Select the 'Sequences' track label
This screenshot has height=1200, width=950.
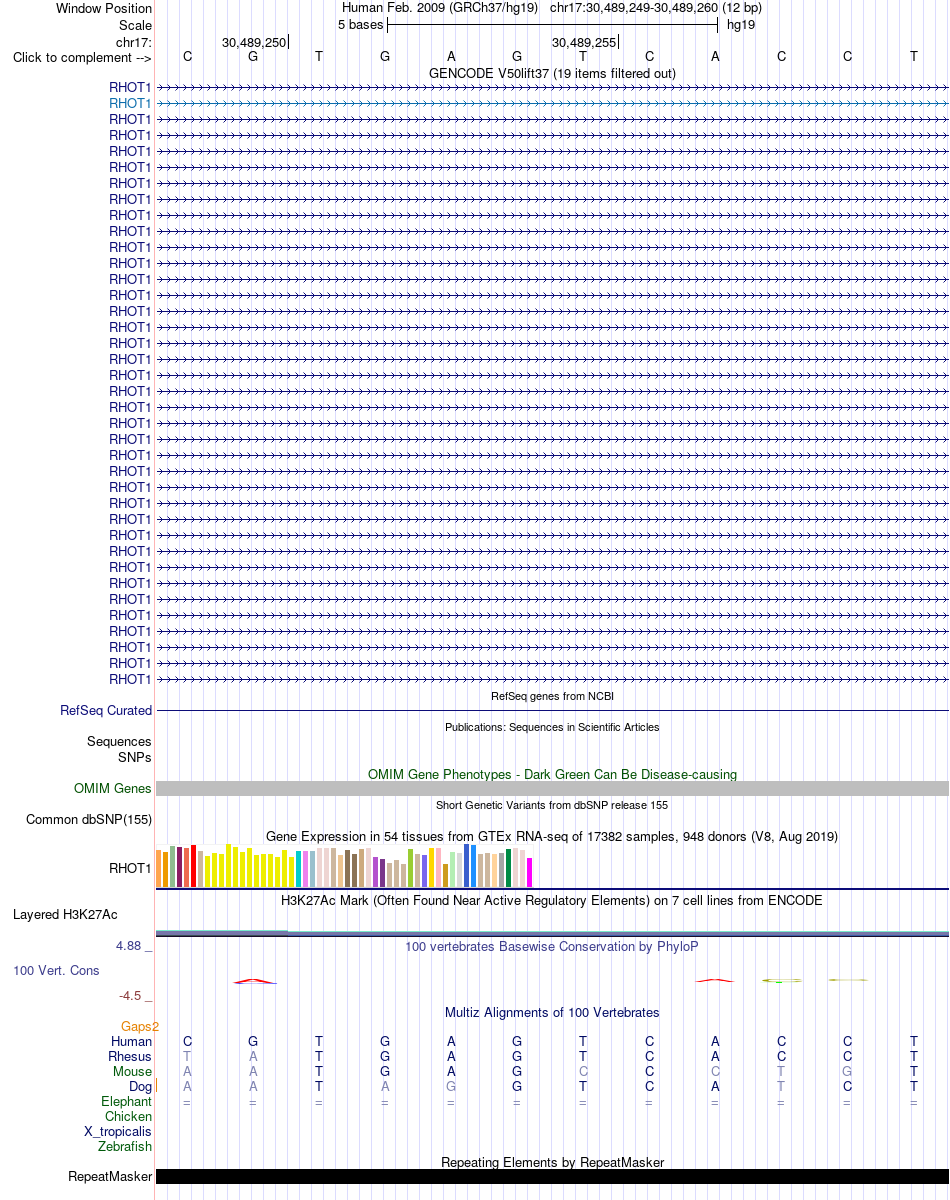tap(119, 742)
